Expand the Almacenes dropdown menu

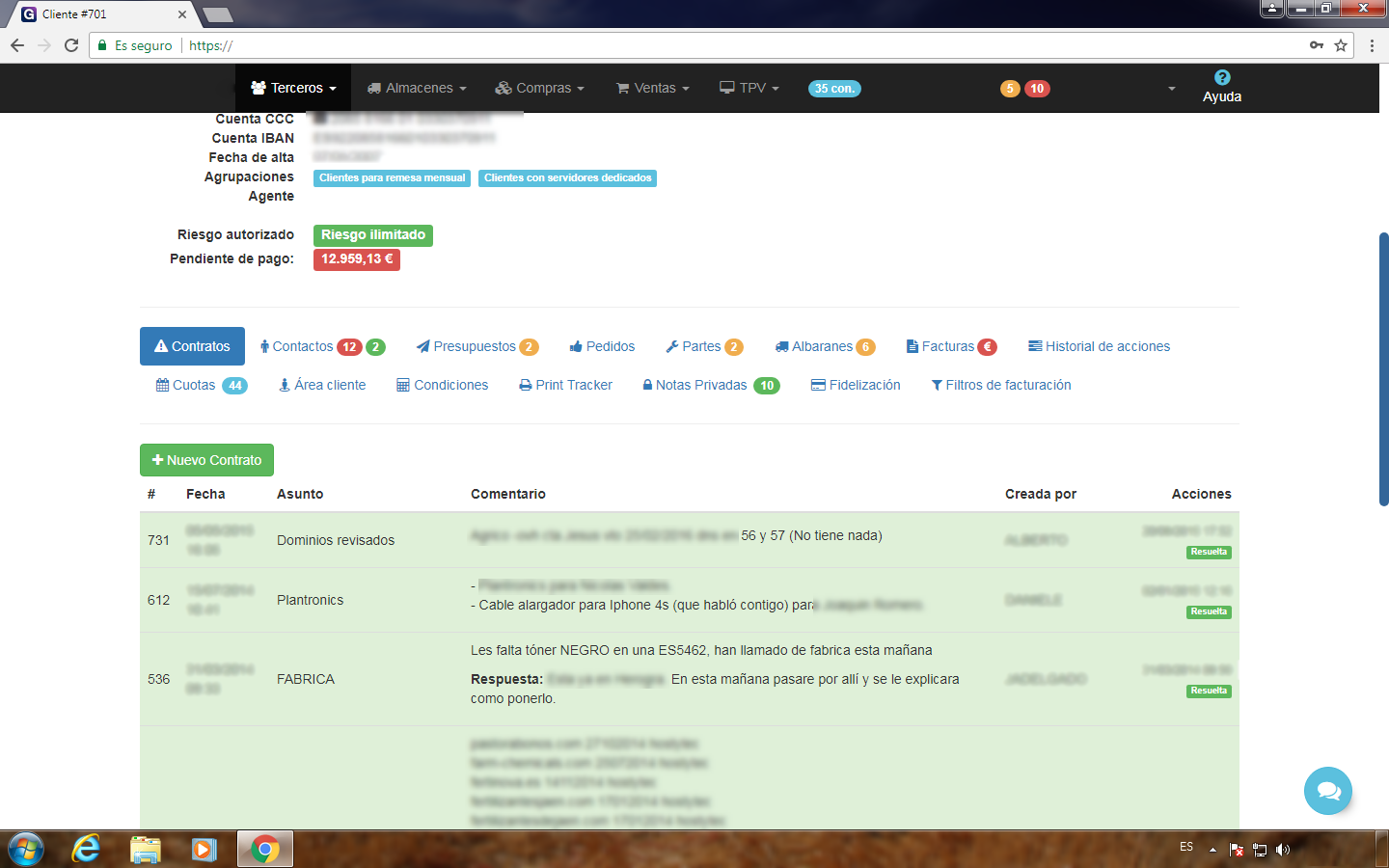pyautogui.click(x=417, y=88)
